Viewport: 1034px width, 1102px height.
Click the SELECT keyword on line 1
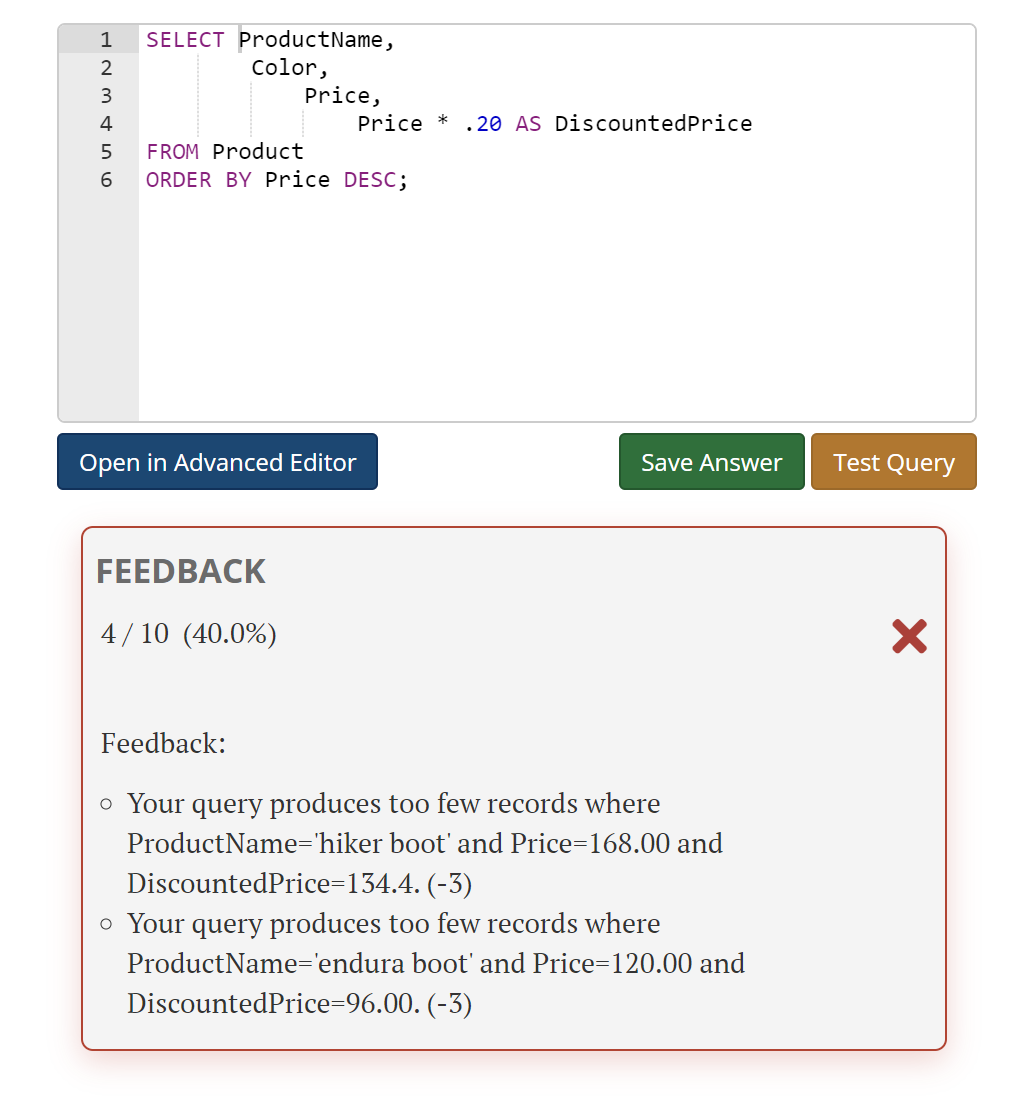(185, 39)
